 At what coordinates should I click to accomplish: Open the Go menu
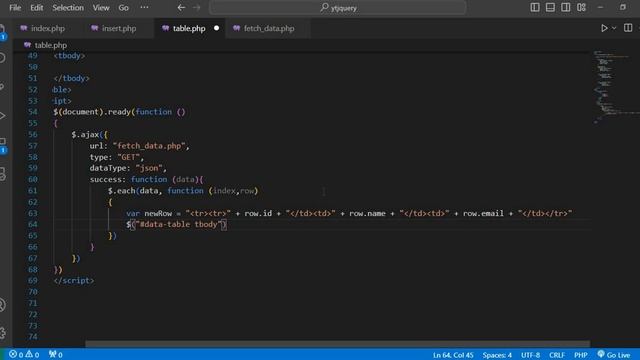tap(123, 8)
